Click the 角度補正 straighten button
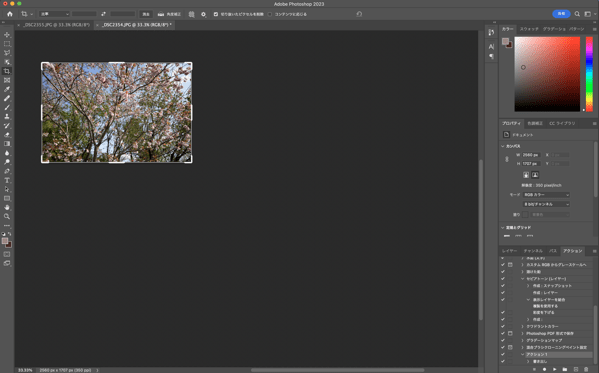 point(169,14)
